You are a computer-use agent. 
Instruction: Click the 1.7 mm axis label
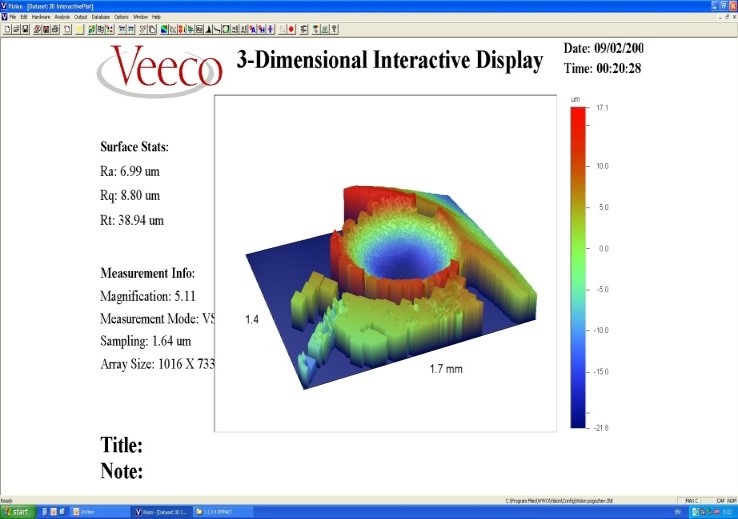pos(446,369)
